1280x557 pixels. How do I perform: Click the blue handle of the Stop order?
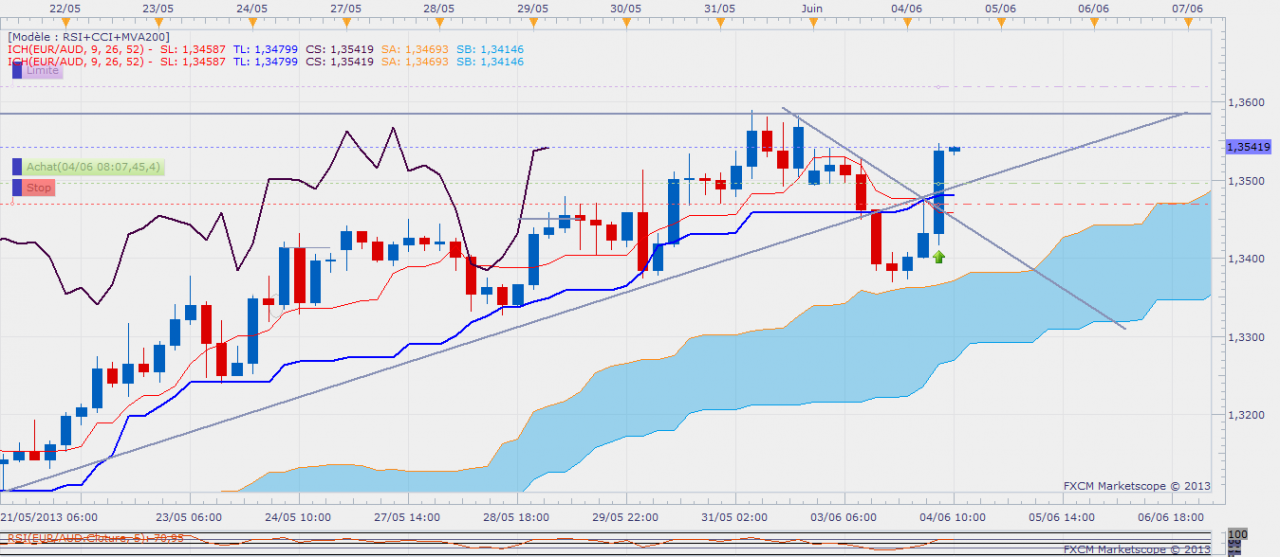[16, 187]
